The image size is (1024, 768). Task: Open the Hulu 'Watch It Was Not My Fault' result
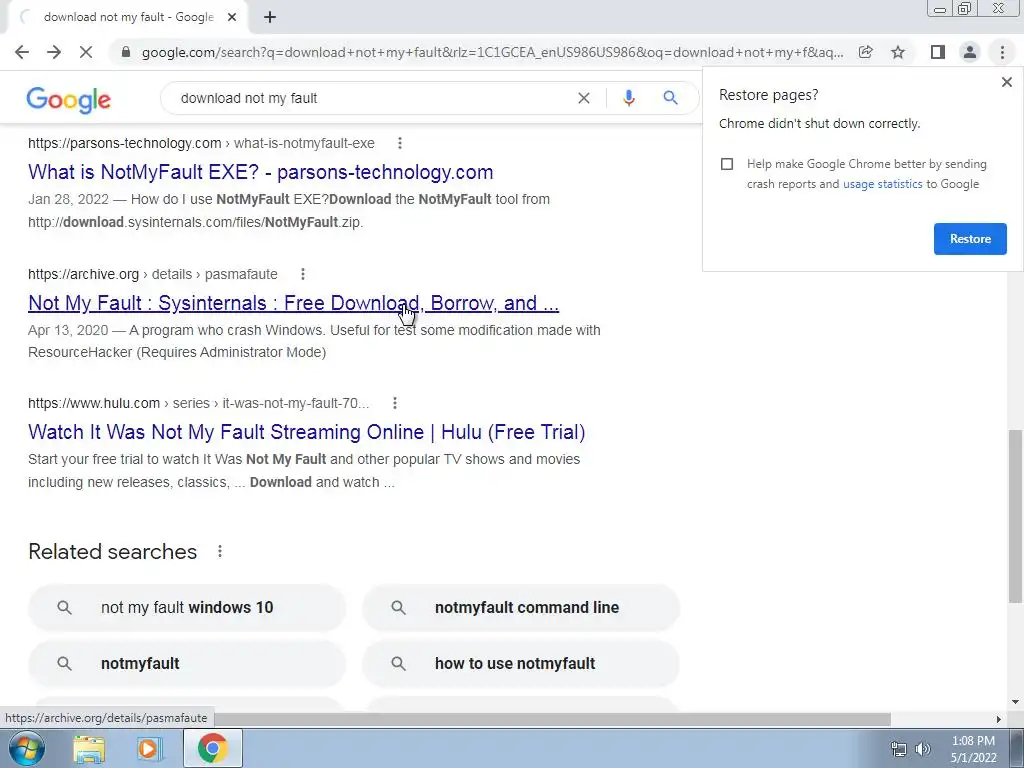click(x=306, y=432)
